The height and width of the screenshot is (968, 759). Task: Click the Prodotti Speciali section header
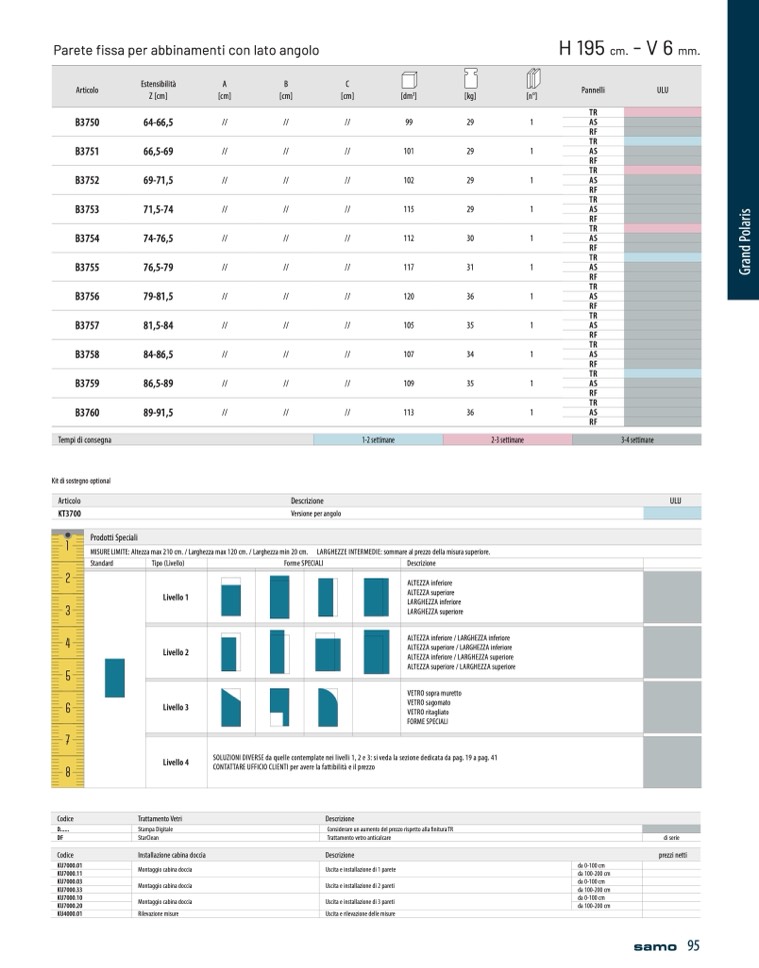tap(114, 537)
